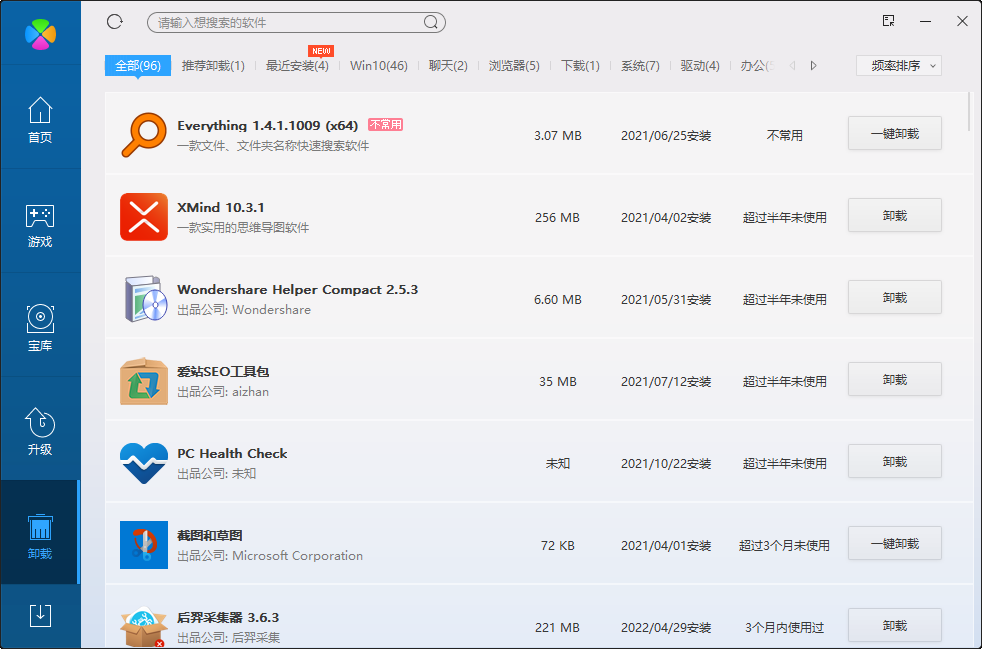982x649 pixels.
Task: Click the XMind red app icon
Action: point(143,214)
